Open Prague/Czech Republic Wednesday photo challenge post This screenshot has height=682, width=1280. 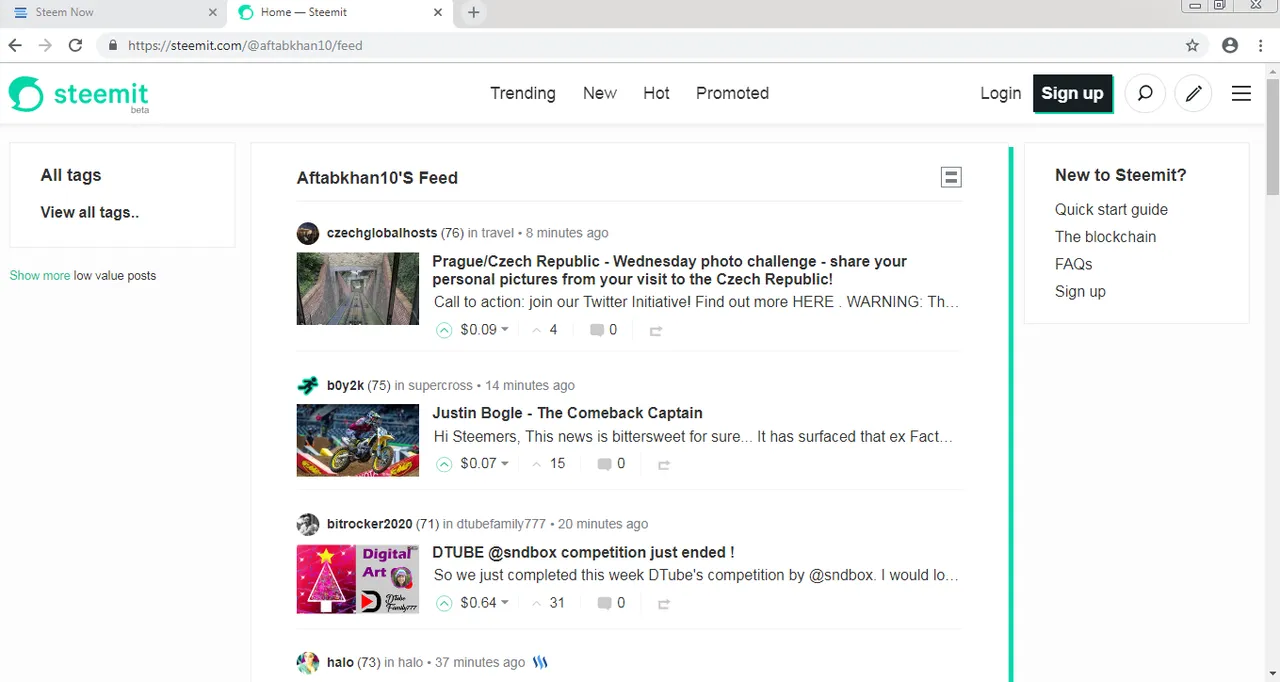click(669, 270)
